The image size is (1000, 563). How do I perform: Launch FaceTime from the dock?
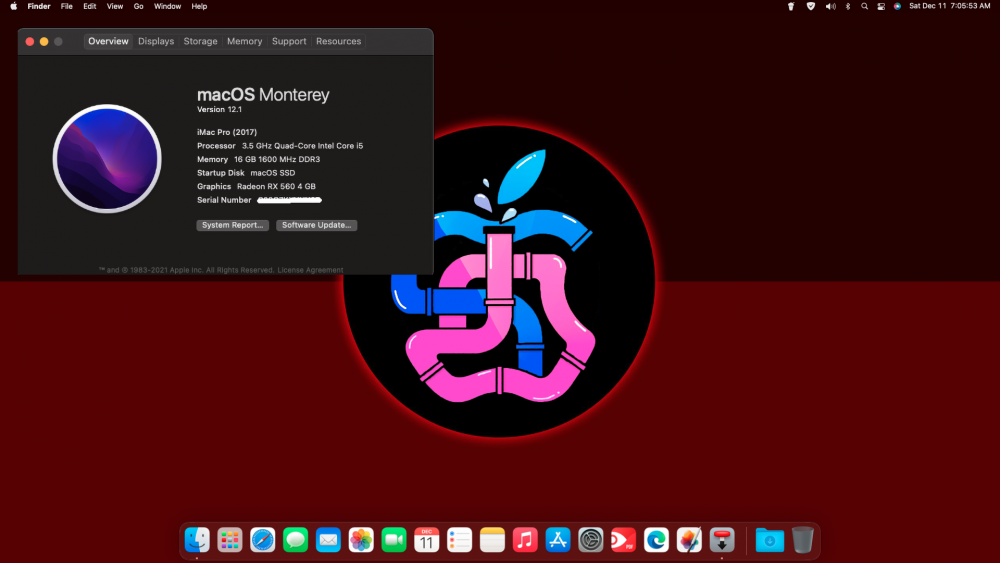(x=394, y=540)
